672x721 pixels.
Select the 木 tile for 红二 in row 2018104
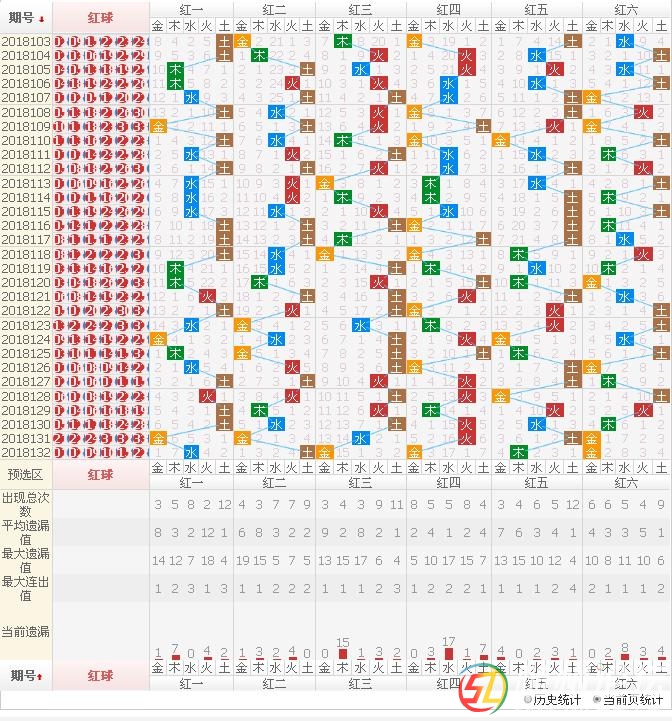pos(259,56)
